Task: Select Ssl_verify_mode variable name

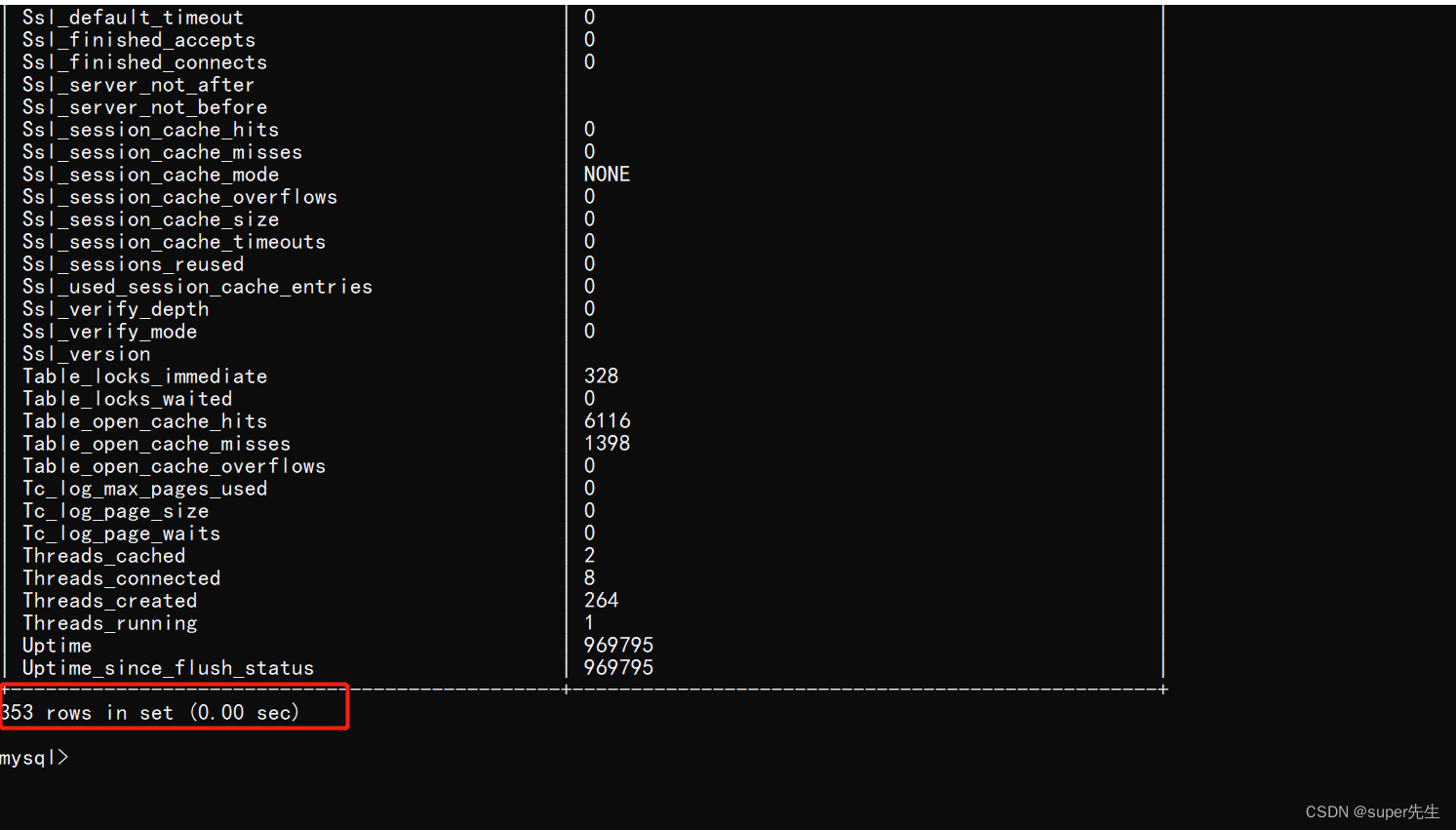Action: coord(109,332)
